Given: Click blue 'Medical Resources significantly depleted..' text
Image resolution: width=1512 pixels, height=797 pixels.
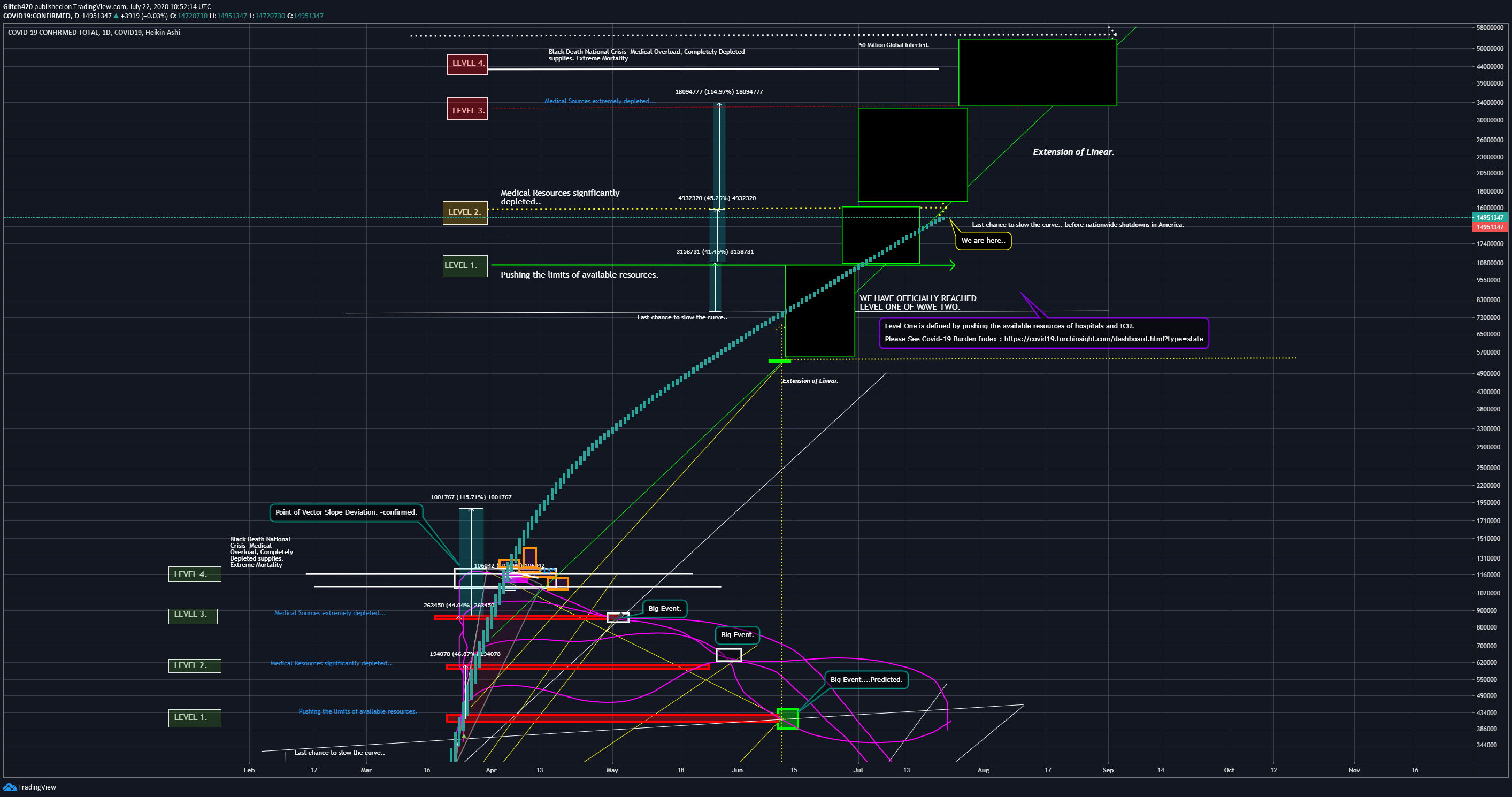Looking at the screenshot, I should (x=331, y=663).
